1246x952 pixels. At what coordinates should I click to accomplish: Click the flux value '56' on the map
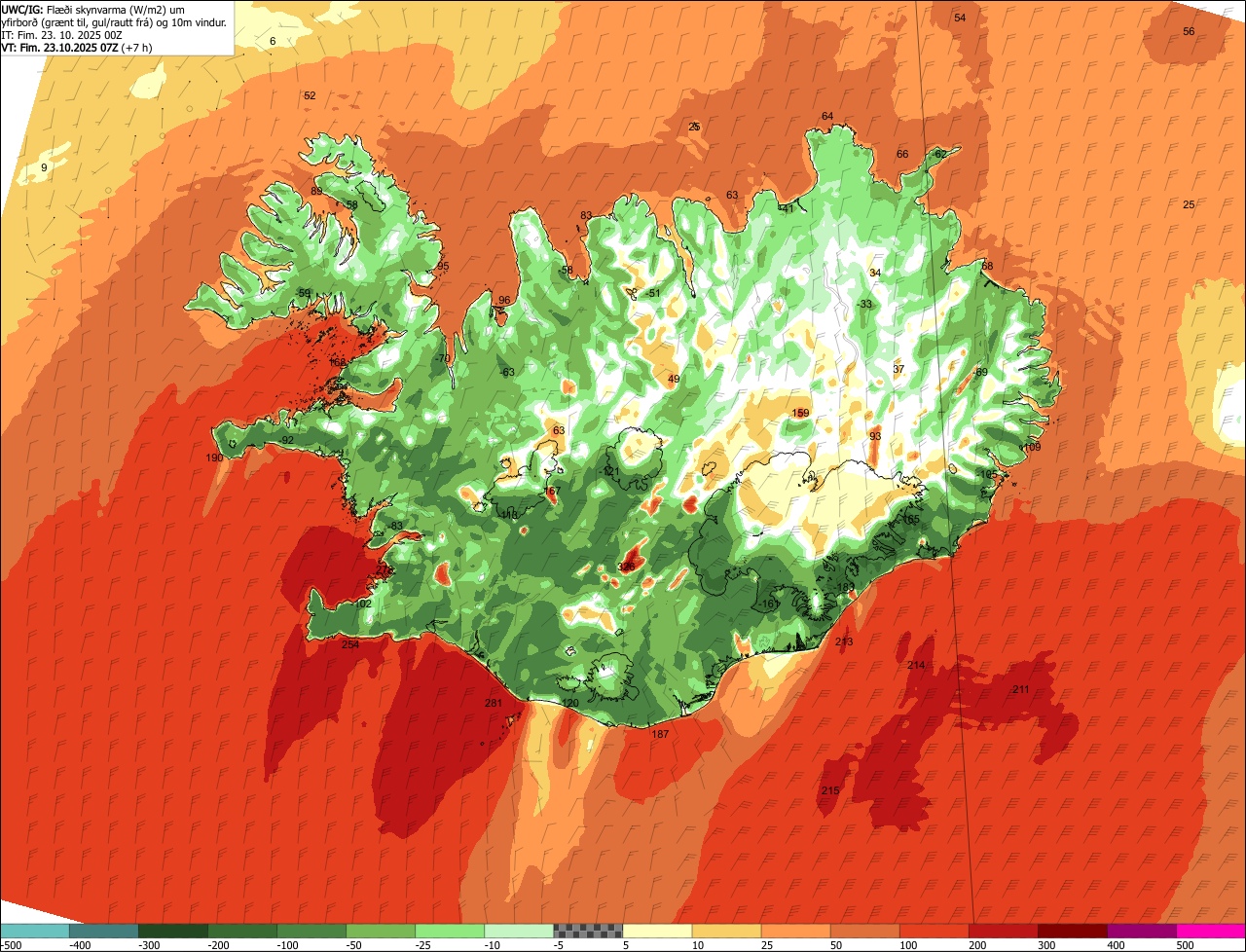1189,31
